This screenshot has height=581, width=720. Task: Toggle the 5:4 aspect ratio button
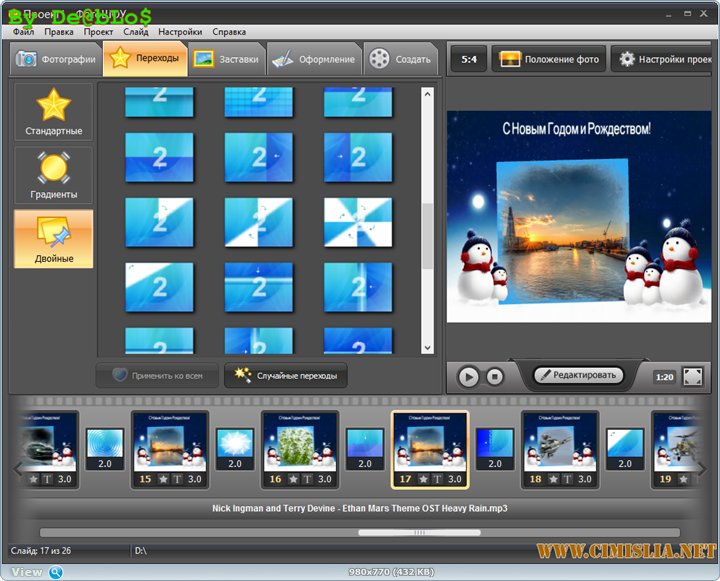pos(469,59)
